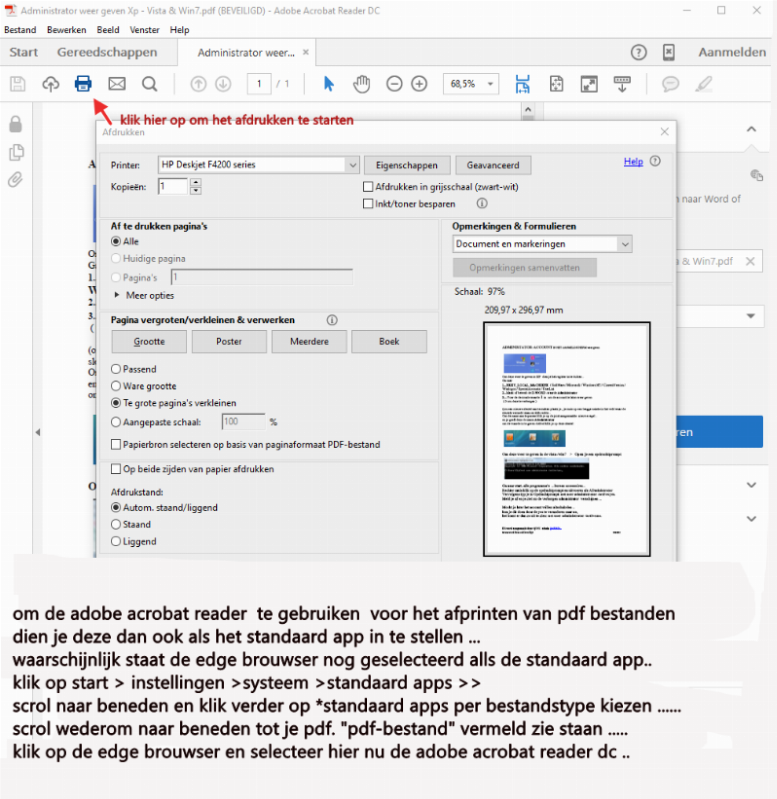Click the email envelope icon
Viewport: 777px width, 799px height.
tap(117, 84)
